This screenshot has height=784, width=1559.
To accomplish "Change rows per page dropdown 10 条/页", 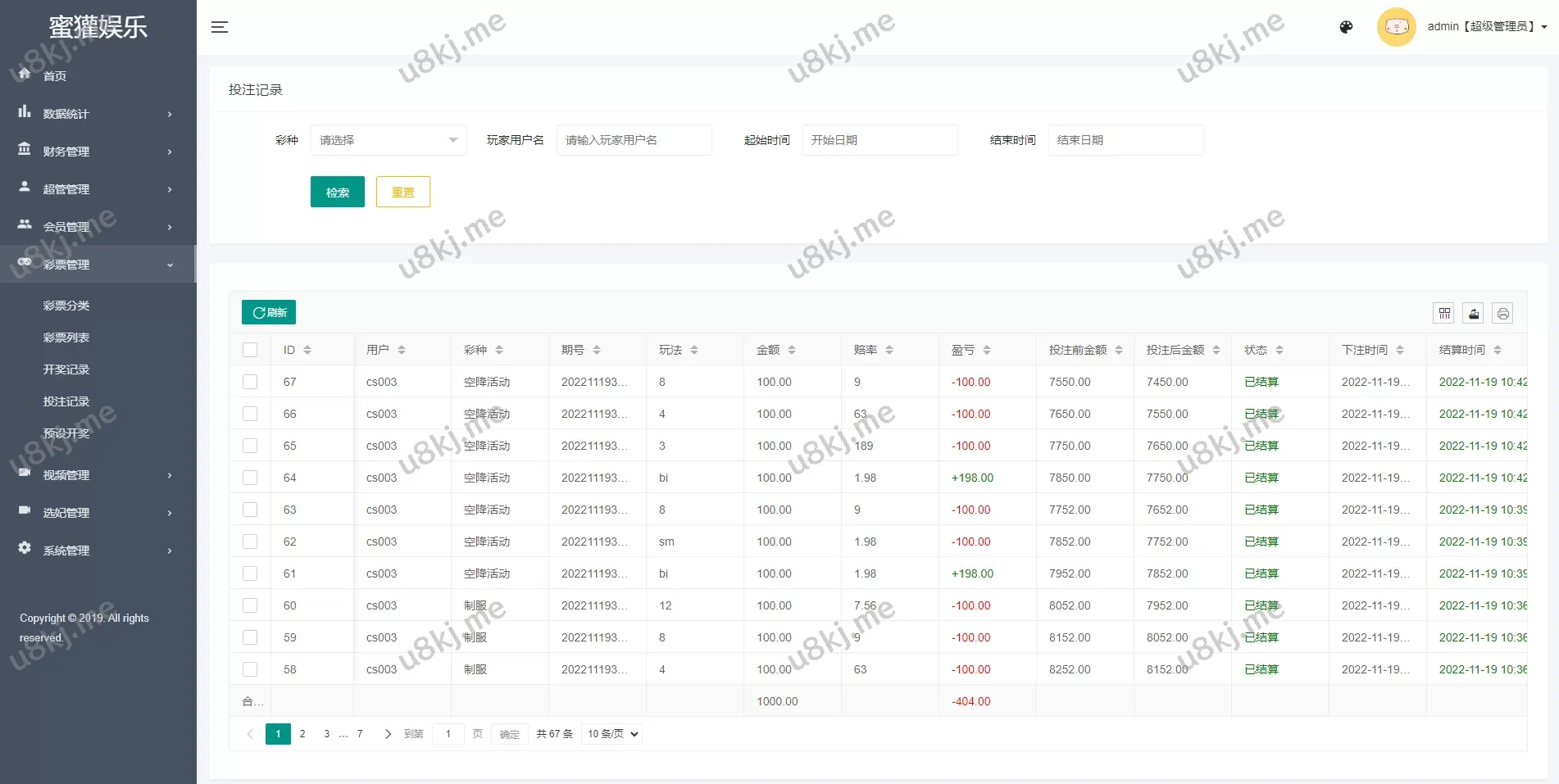I will click(611, 734).
